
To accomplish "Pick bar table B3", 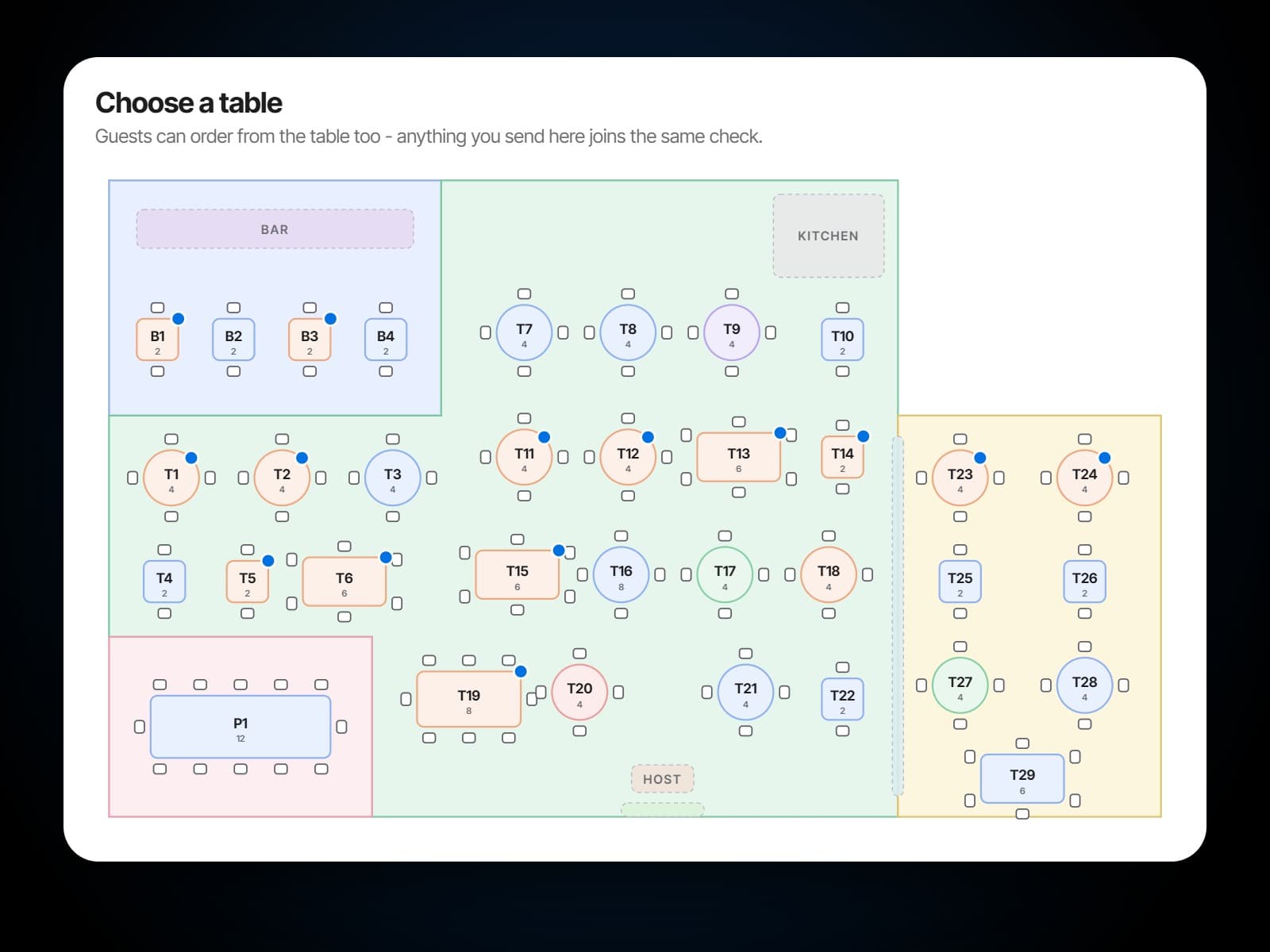I will tap(310, 340).
